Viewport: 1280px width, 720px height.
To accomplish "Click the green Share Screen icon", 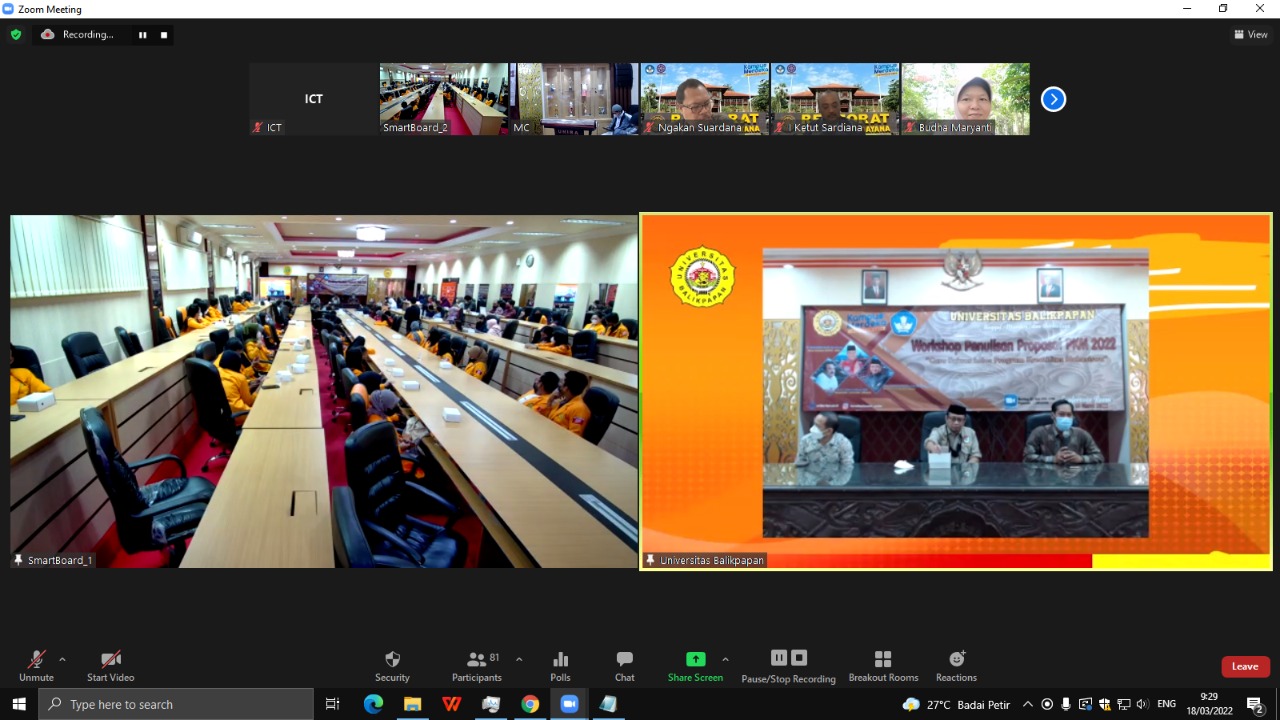I will tap(695, 660).
